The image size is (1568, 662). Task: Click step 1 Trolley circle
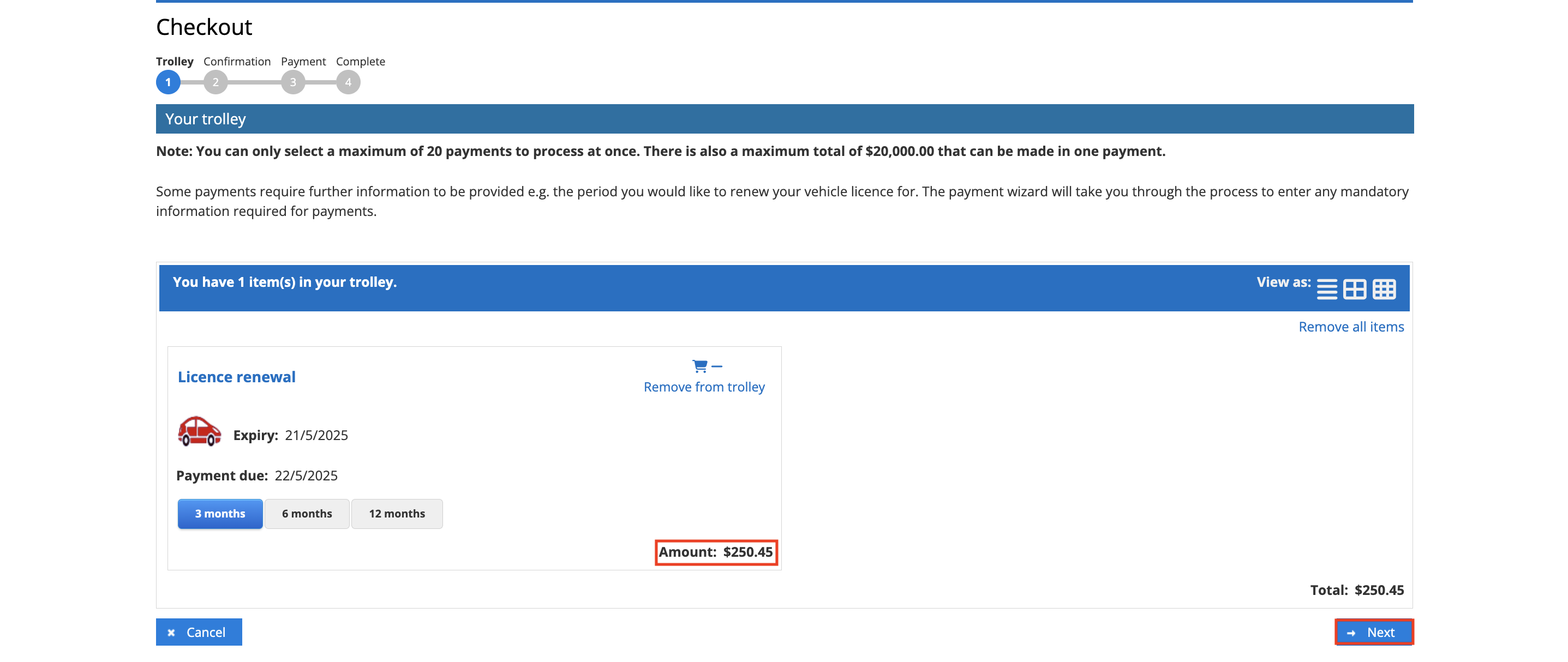tap(168, 82)
